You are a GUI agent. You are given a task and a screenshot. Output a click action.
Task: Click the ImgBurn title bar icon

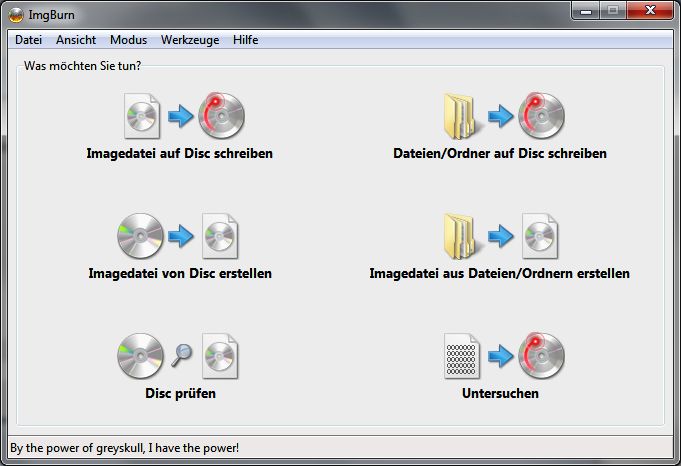(x=16, y=15)
